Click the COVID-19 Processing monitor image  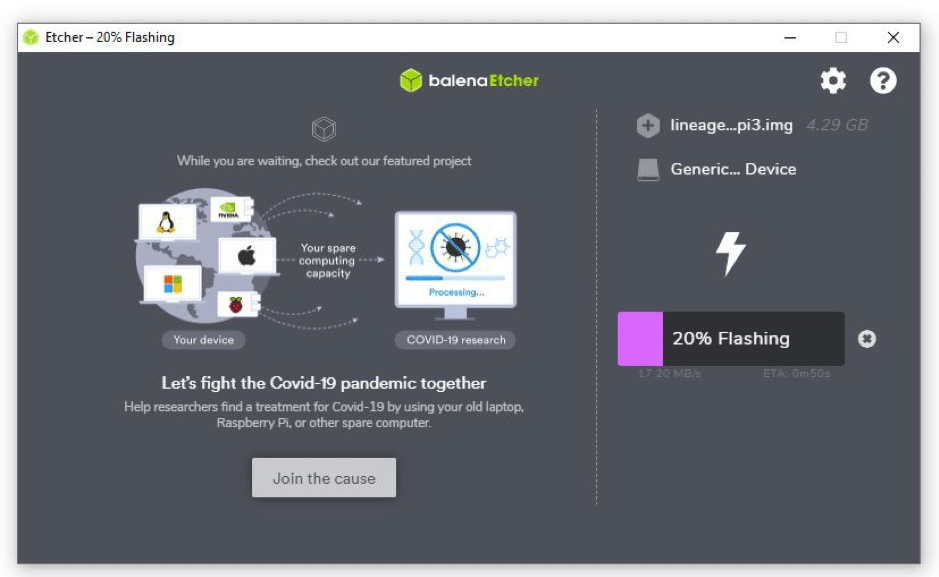[456, 265]
